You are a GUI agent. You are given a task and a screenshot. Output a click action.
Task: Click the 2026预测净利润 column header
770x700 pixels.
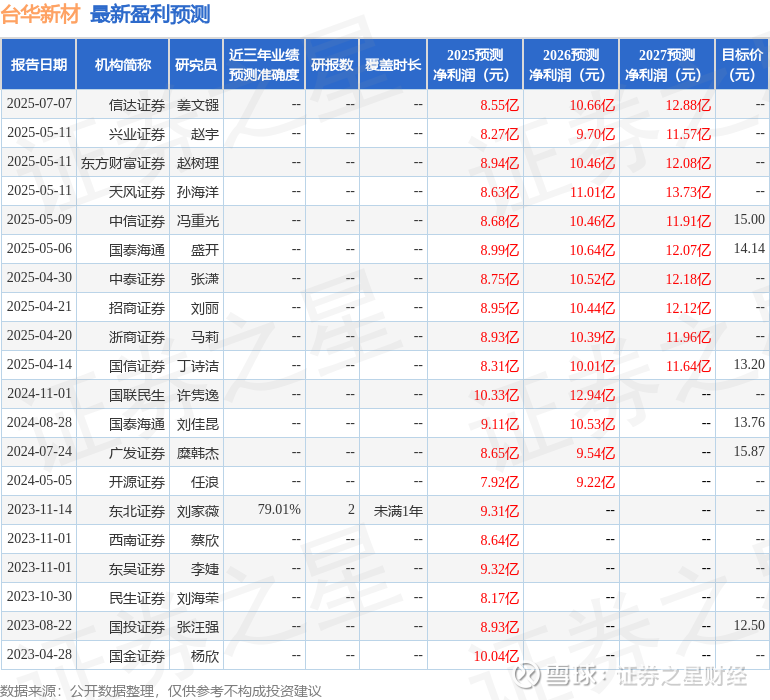click(x=571, y=64)
